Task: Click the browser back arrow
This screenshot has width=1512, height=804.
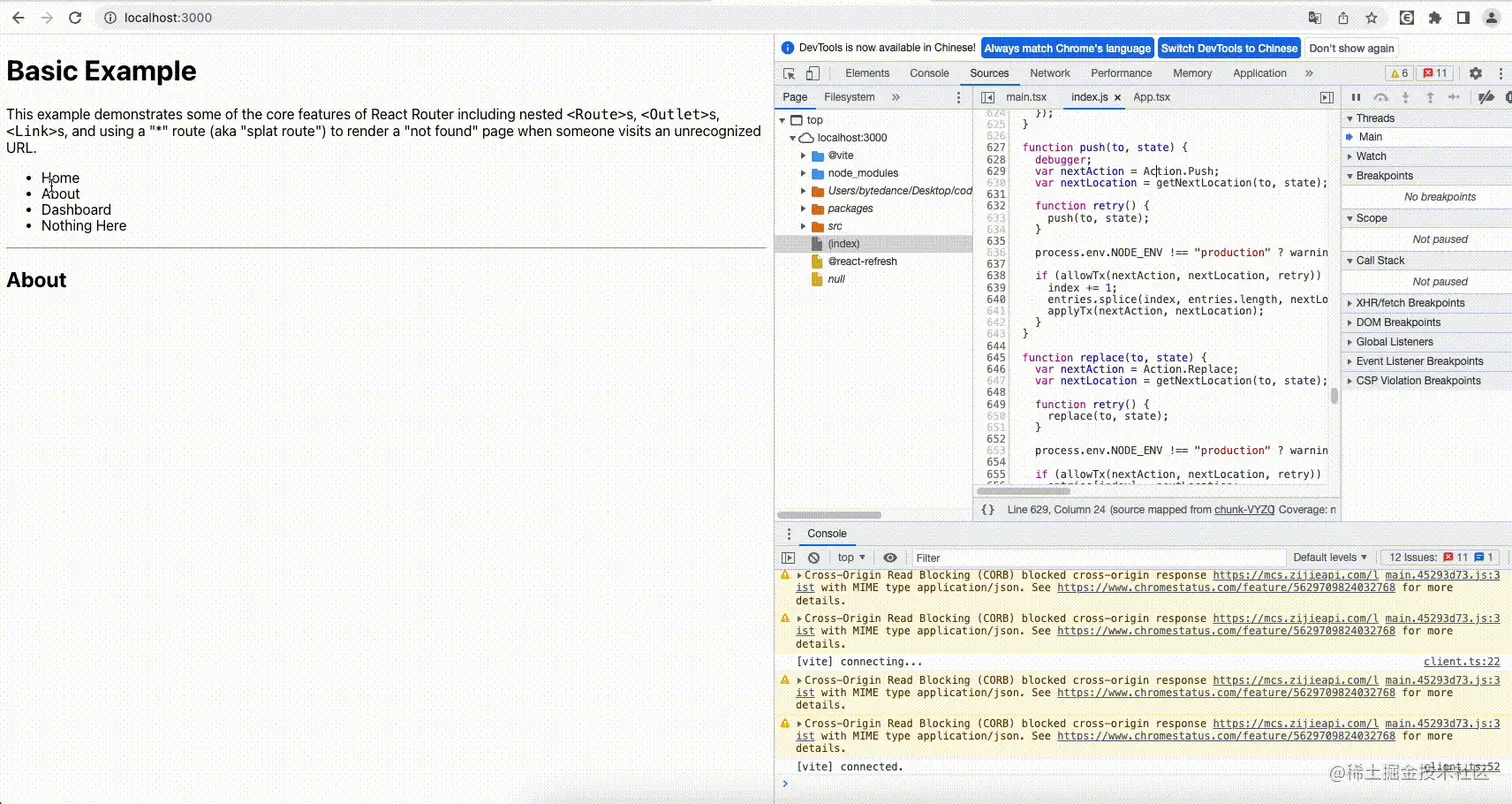Action: click(x=18, y=18)
